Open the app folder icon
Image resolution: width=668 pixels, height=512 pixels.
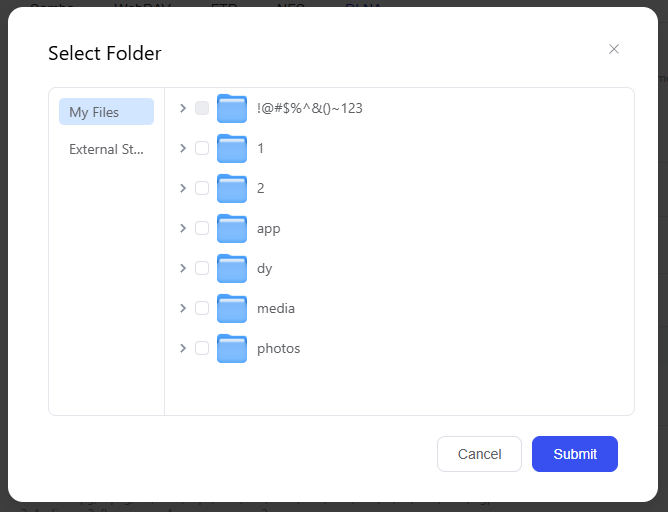pyautogui.click(x=232, y=228)
